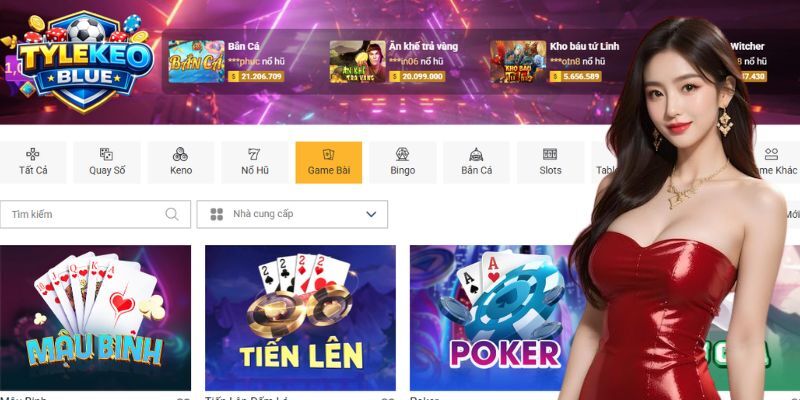Click the magnifier icon in the search box
The image size is (800, 400).
172,214
